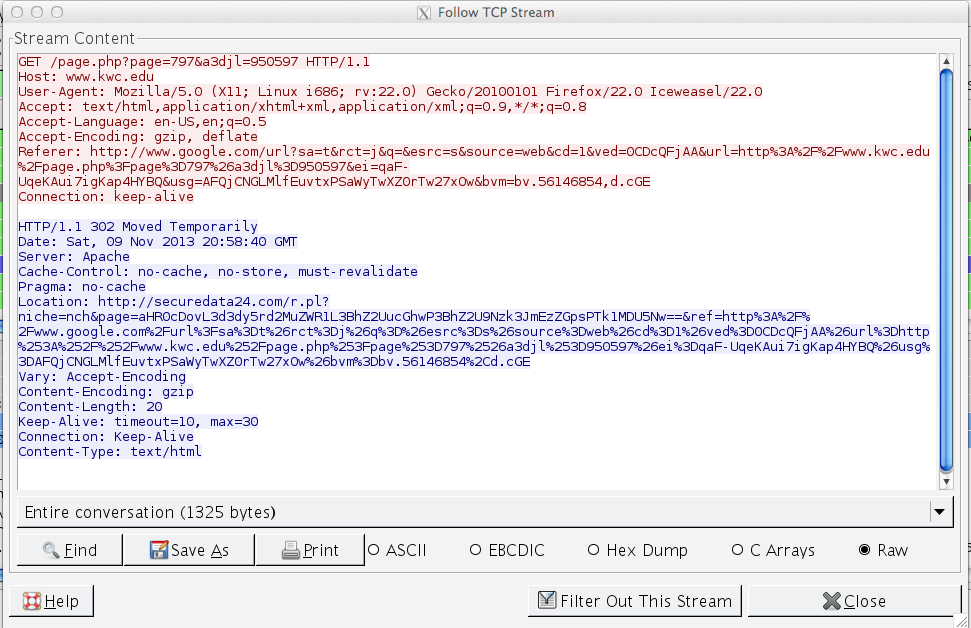
Task: Click the GET /page.php request line
Action: pos(194,62)
